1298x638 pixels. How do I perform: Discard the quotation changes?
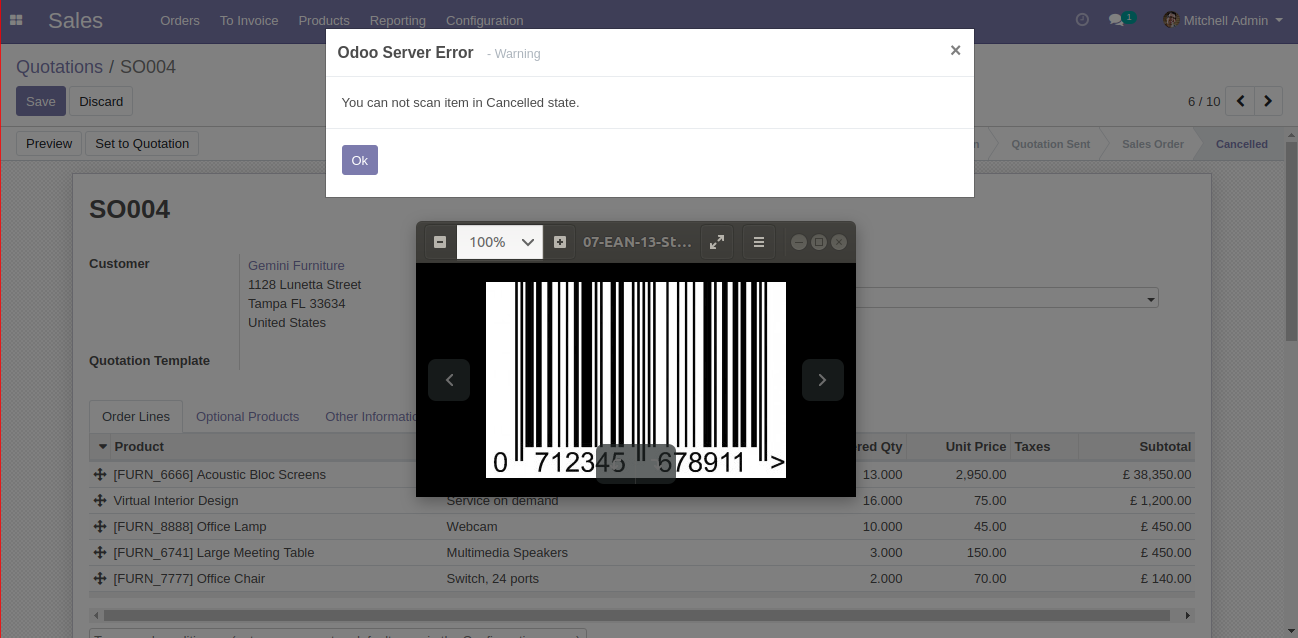click(x=101, y=101)
